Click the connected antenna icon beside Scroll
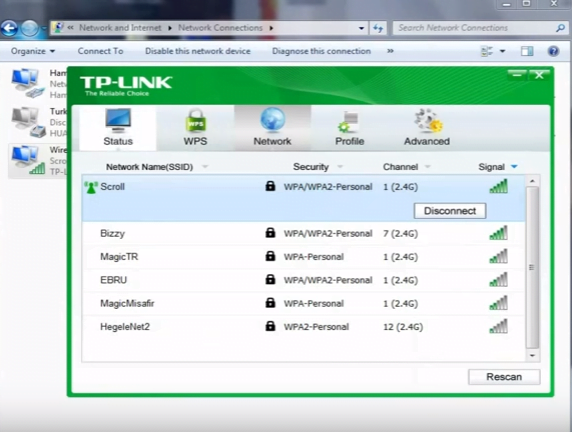This screenshot has width=572, height=432. tap(90, 187)
